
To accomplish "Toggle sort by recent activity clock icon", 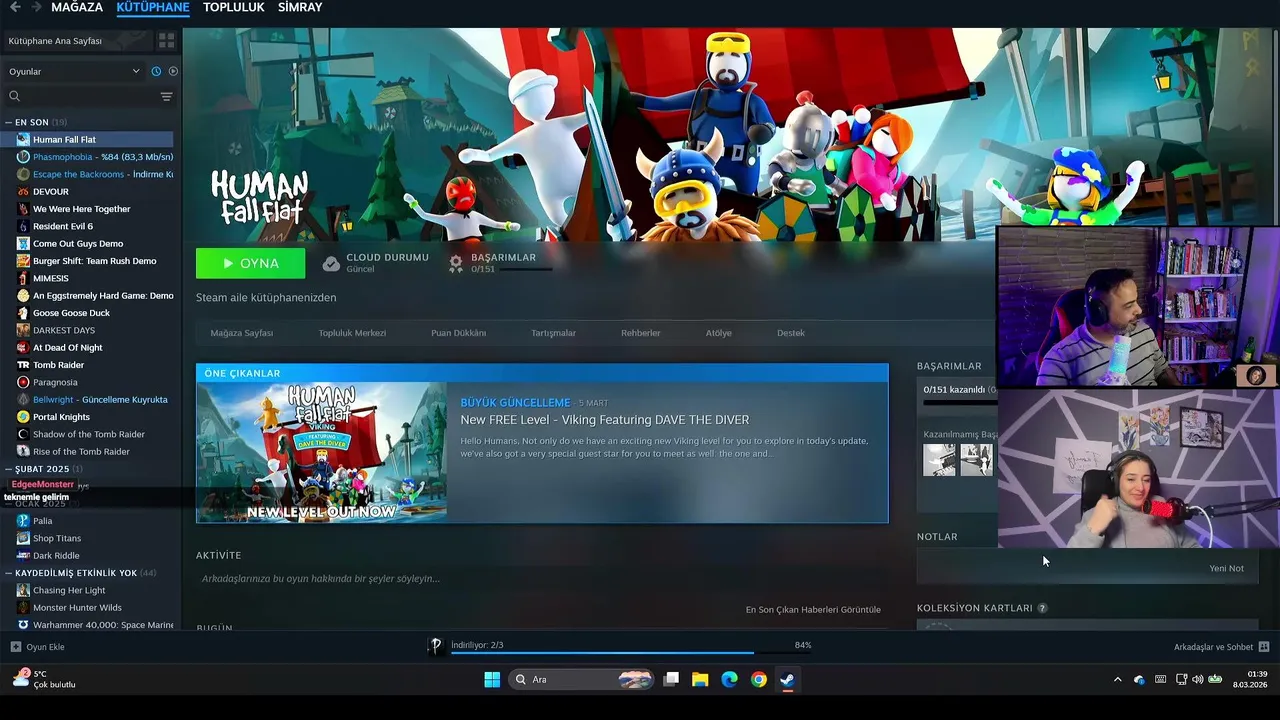I will (x=156, y=71).
